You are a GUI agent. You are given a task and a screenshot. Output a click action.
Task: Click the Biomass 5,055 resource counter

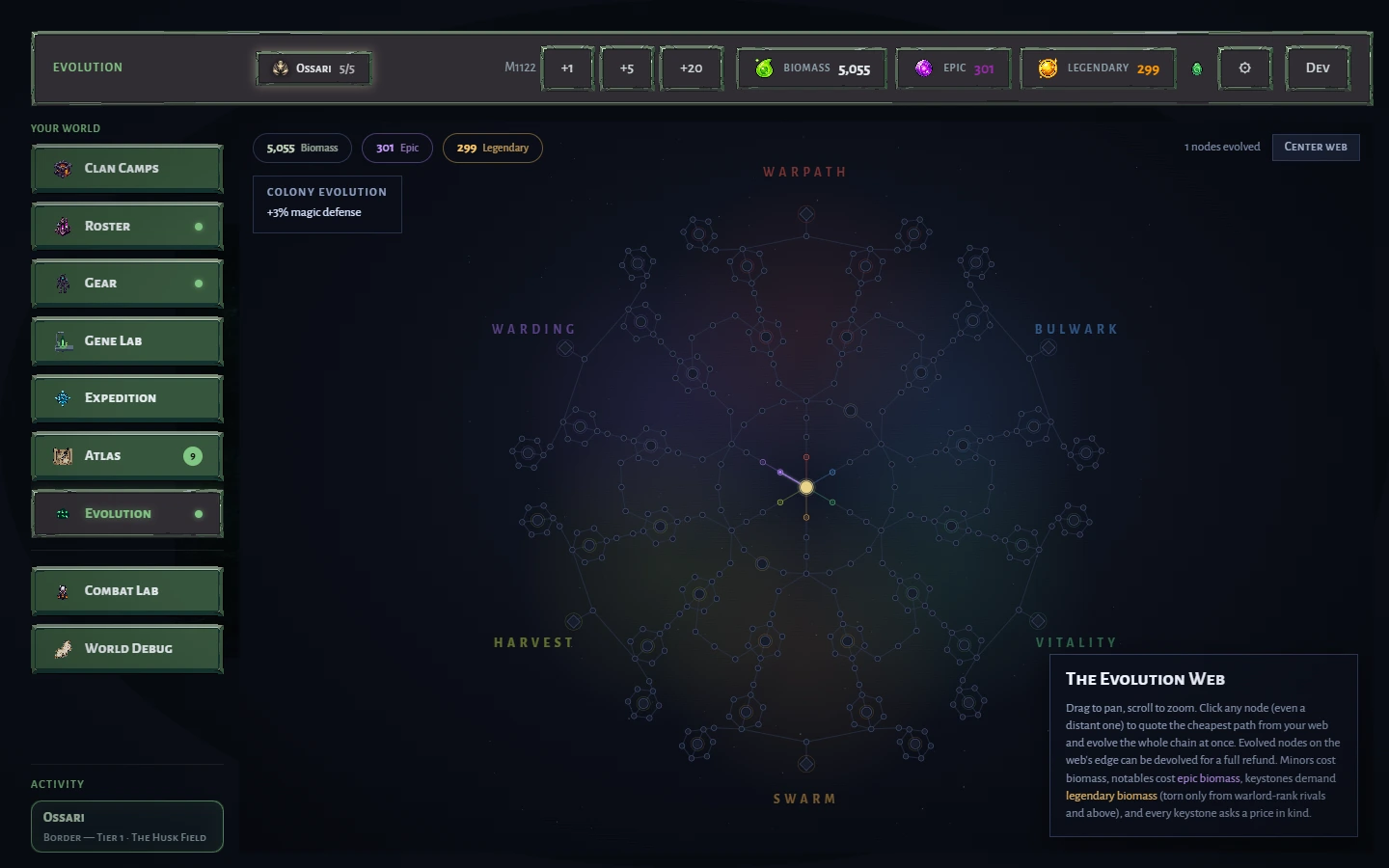tap(812, 68)
